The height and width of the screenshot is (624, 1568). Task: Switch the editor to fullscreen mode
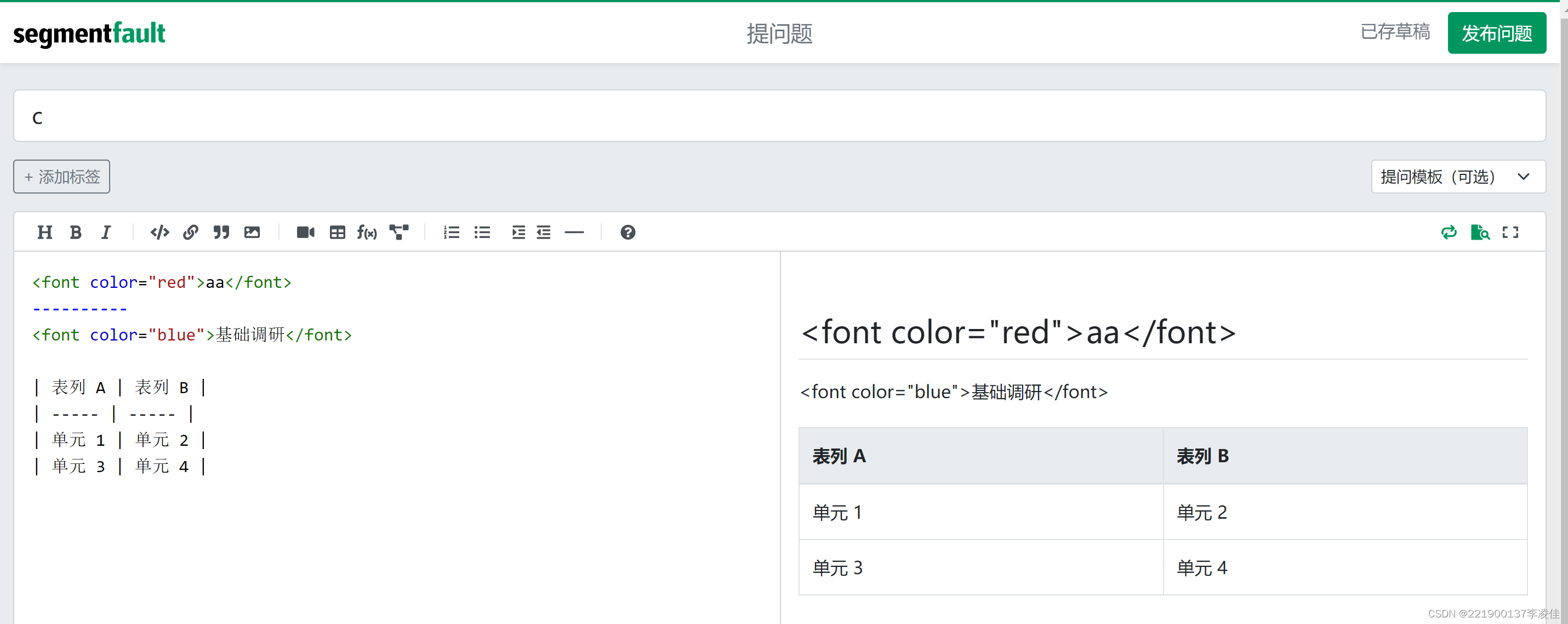pos(1510,232)
